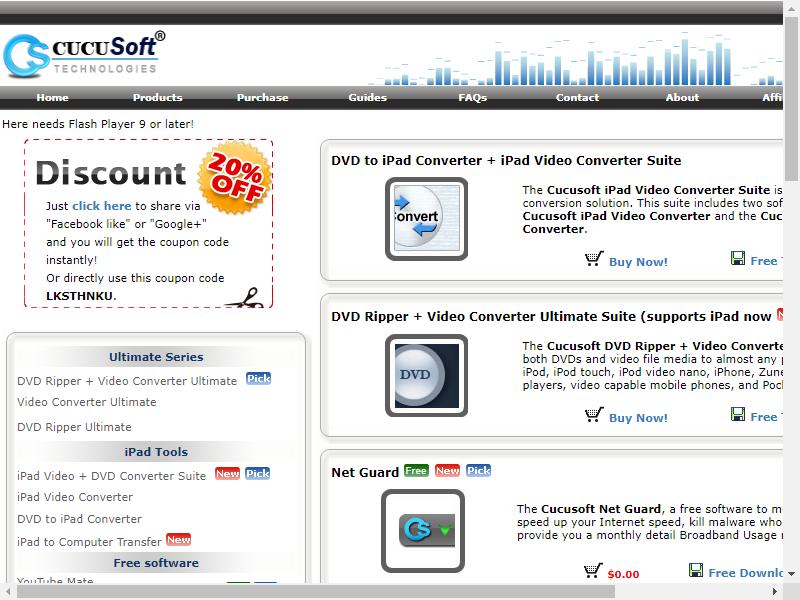Open the Video Converter Ultimate sidebar link
The height and width of the screenshot is (600, 800).
pyautogui.click(x=87, y=402)
